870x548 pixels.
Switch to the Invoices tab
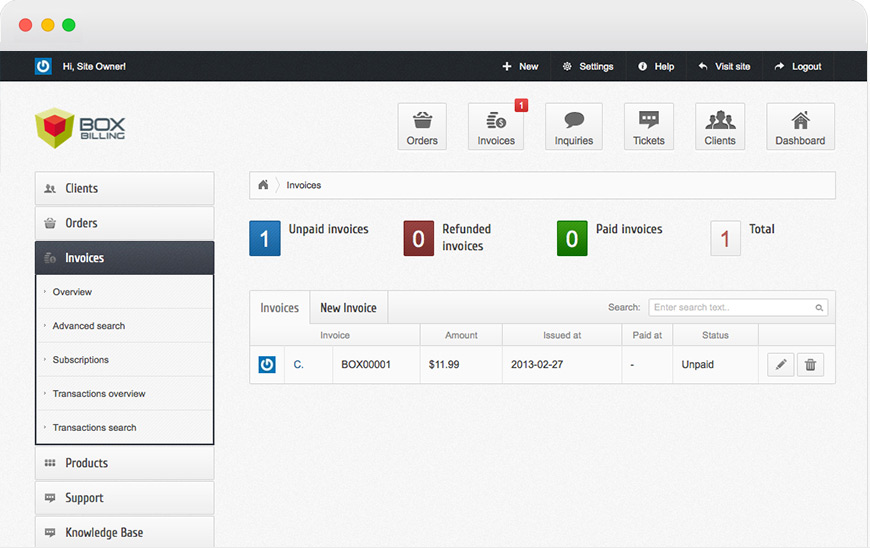click(x=280, y=308)
